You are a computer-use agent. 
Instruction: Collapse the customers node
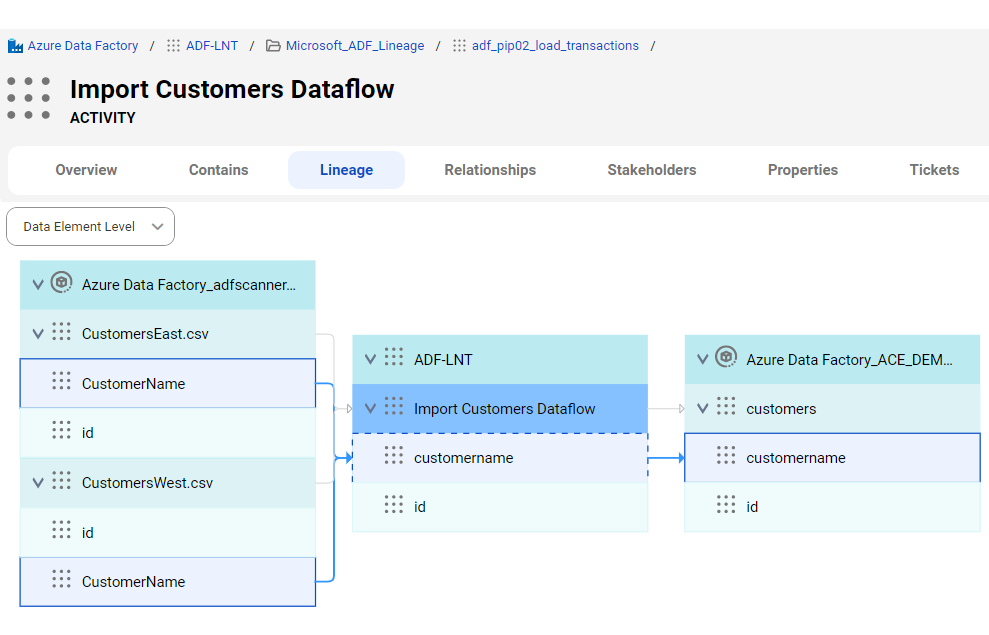point(703,408)
